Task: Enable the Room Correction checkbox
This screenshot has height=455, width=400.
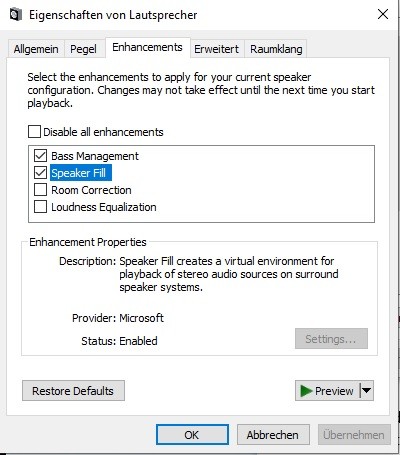Action: pyautogui.click(x=40, y=190)
